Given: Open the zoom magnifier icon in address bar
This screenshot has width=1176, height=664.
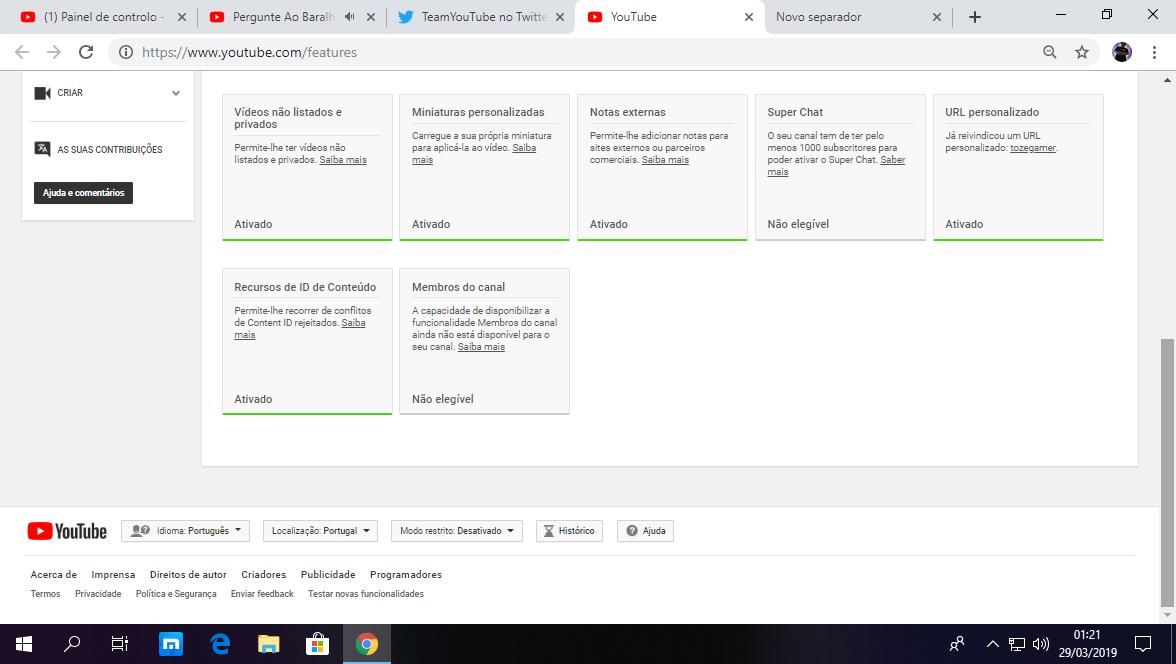Looking at the screenshot, I should pos(1049,52).
